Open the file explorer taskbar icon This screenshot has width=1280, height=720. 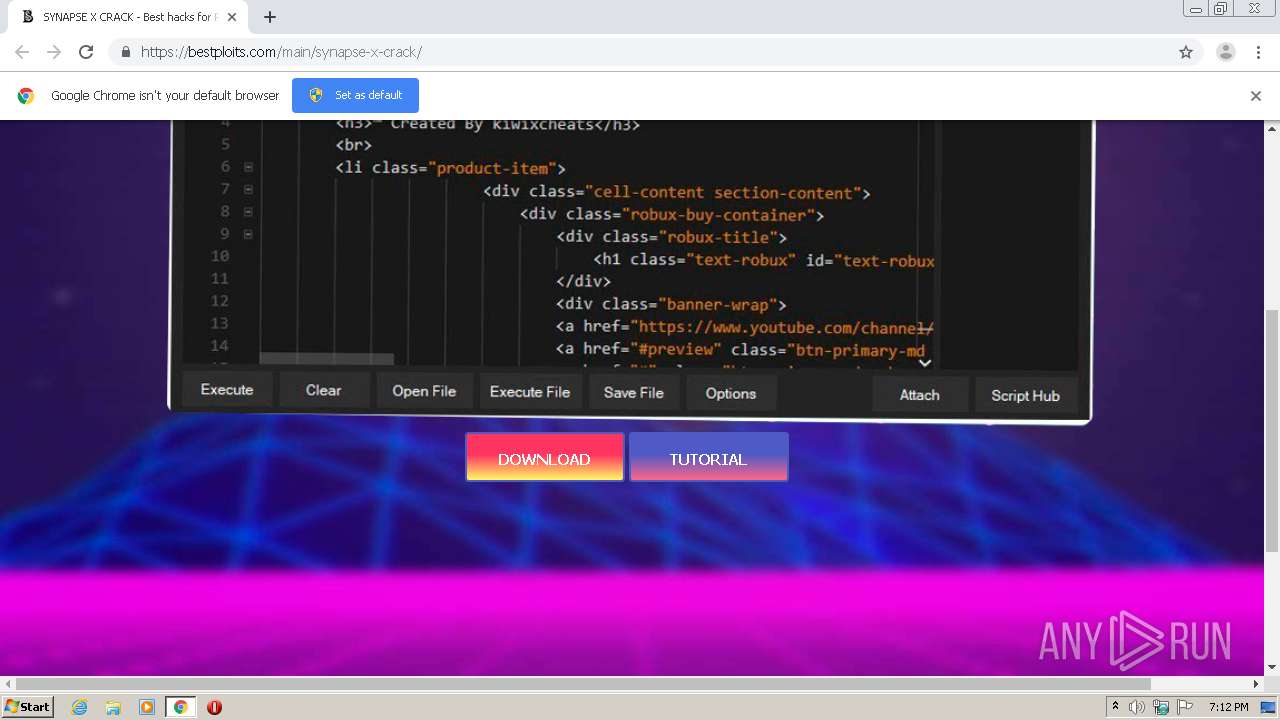pyautogui.click(x=113, y=707)
